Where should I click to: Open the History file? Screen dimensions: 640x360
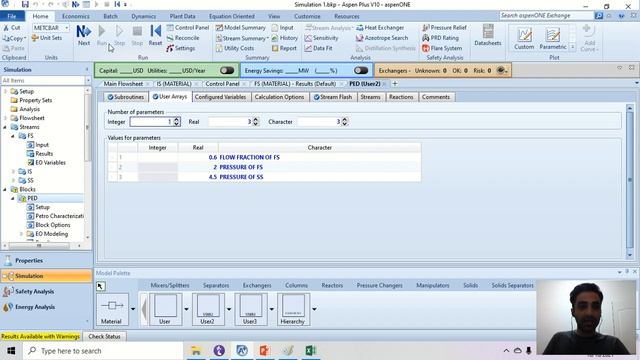pos(285,38)
